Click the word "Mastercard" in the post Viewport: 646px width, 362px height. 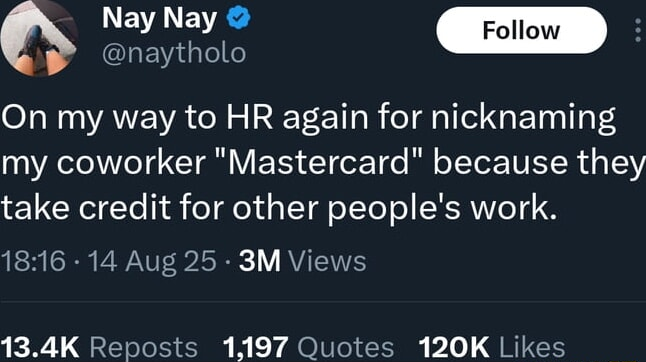319,162
